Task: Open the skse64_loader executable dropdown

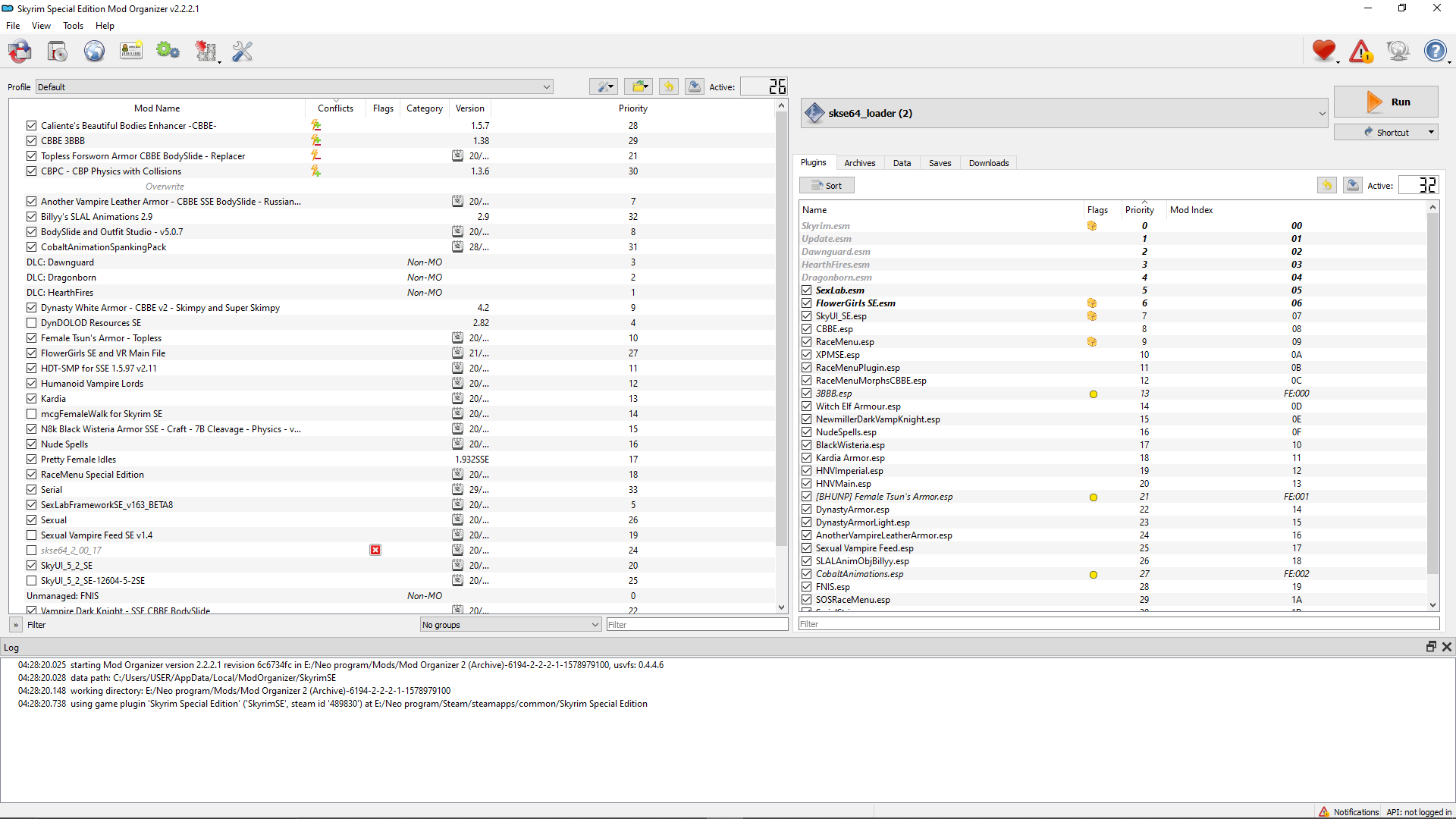Action: pos(1065,113)
